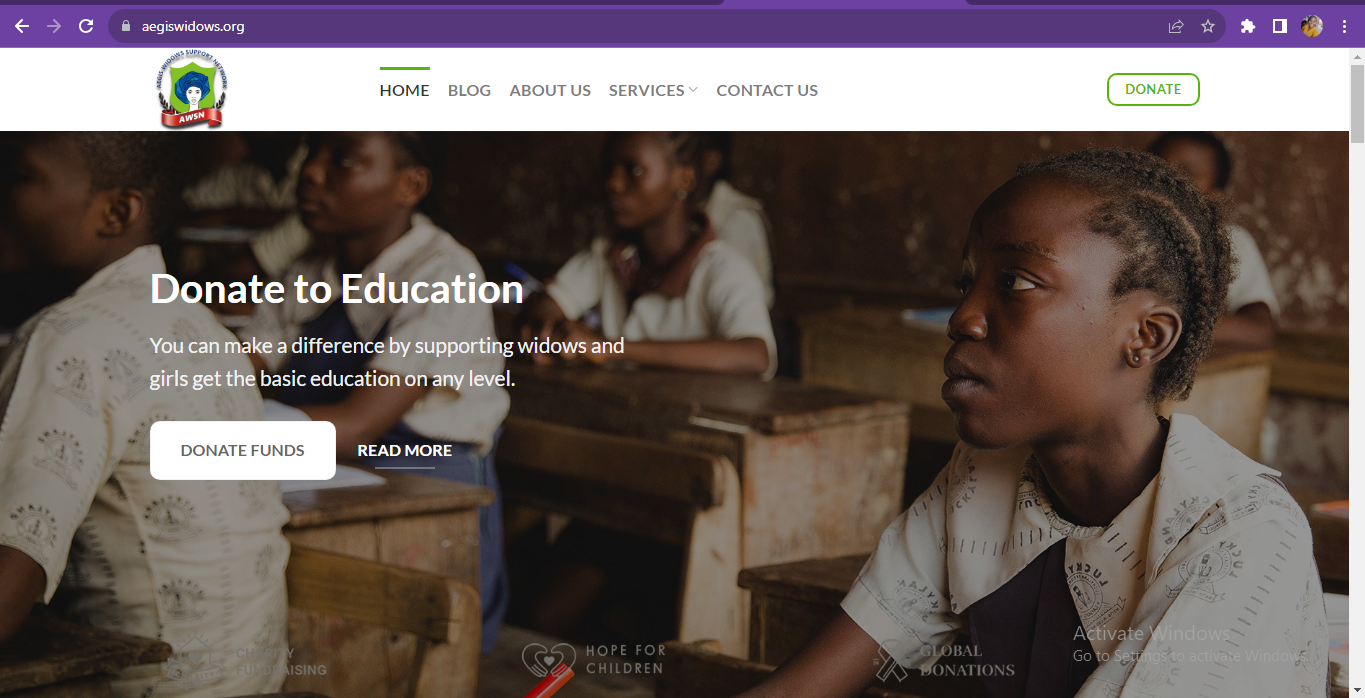Follow the Read More link

click(x=405, y=451)
